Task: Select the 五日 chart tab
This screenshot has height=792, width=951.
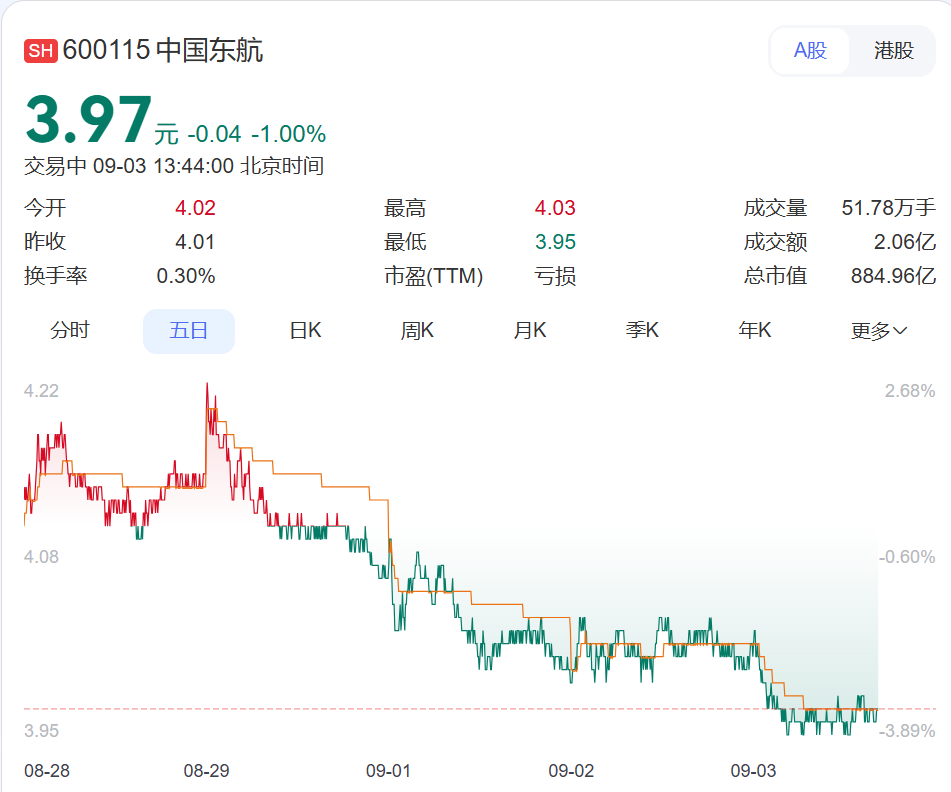Action: click(x=189, y=331)
